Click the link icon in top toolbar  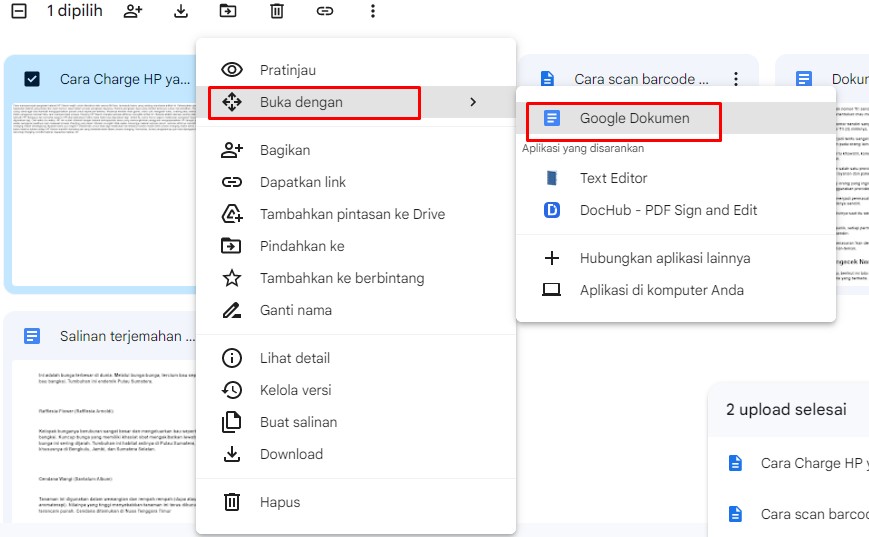[x=325, y=11]
